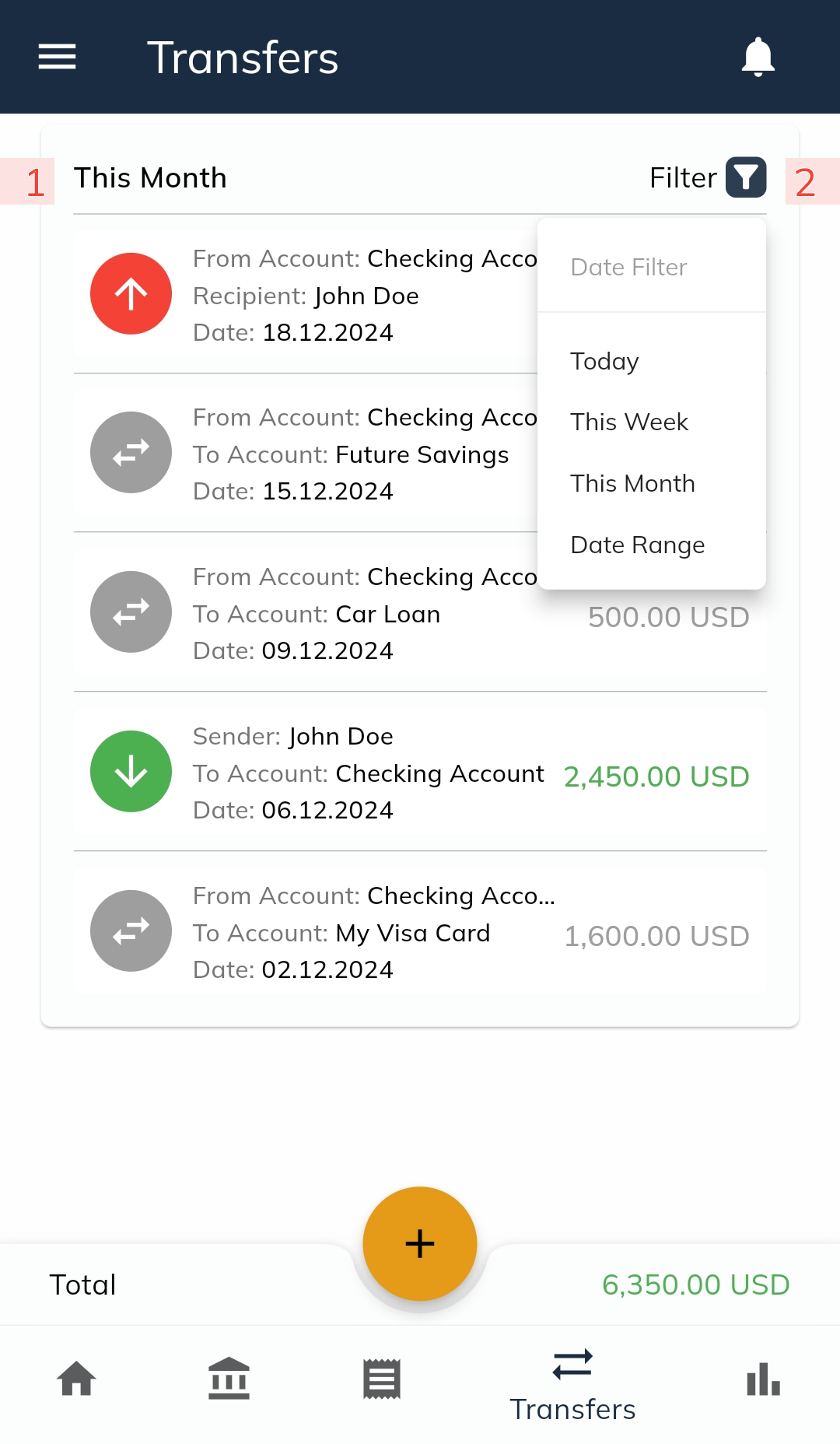Open the Car Loan transfer of 500.00 USD
This screenshot has width=840, height=1444.
[x=420, y=612]
